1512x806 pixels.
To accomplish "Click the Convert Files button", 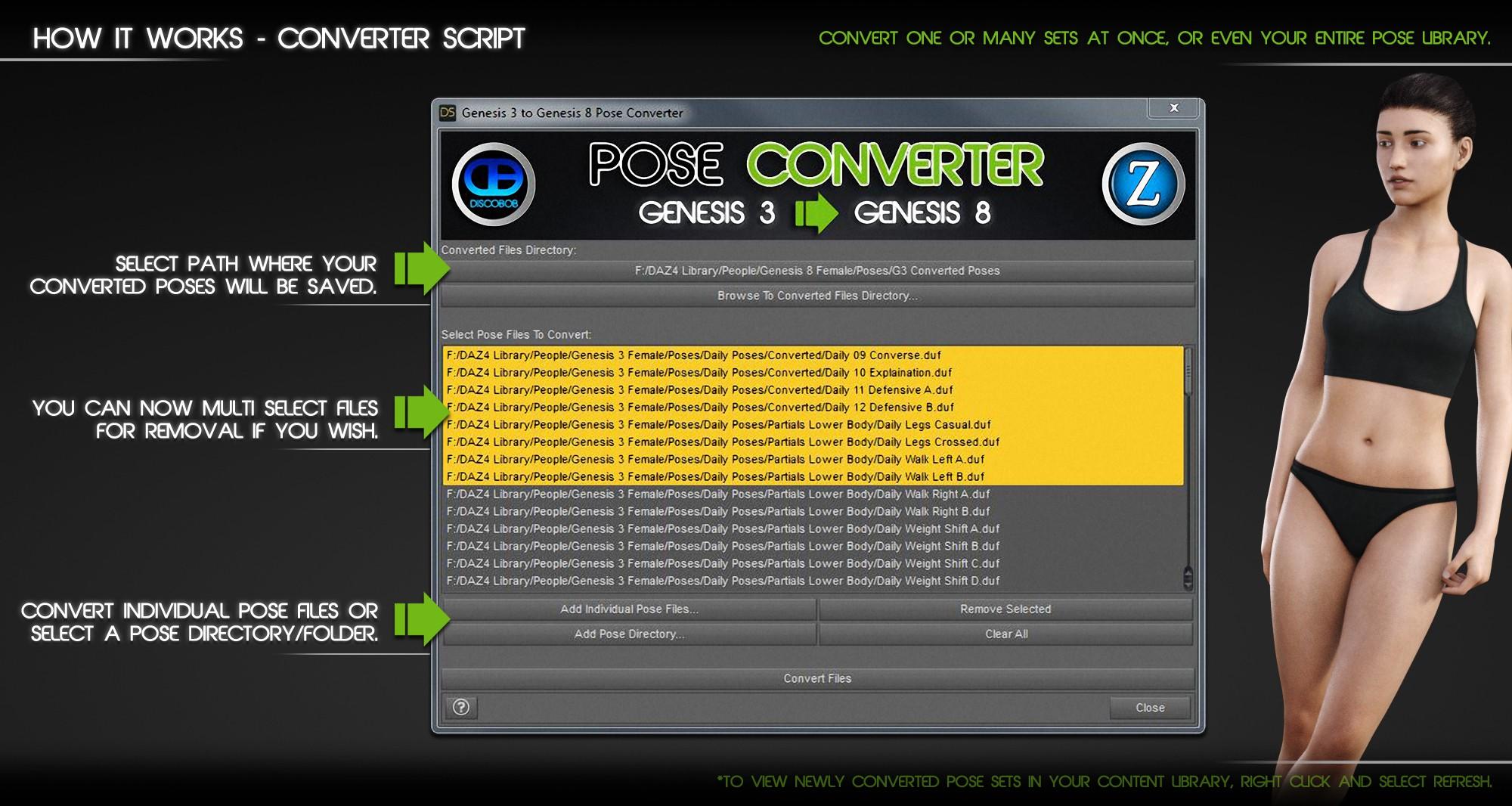I will tap(817, 678).
